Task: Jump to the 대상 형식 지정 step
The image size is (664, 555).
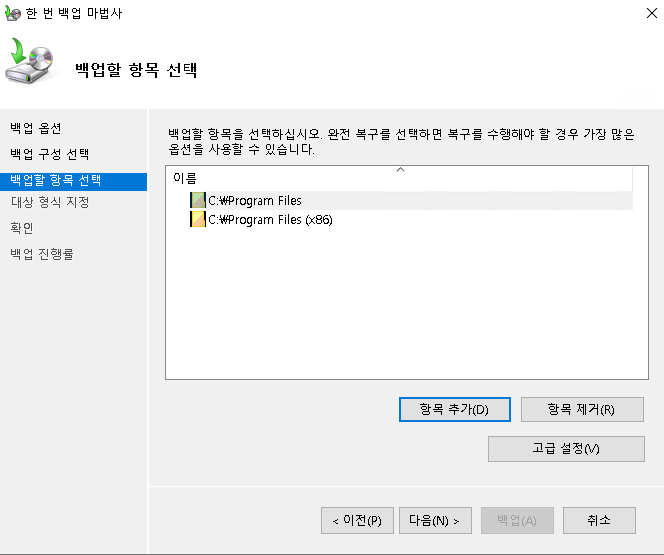Action: click(x=49, y=203)
